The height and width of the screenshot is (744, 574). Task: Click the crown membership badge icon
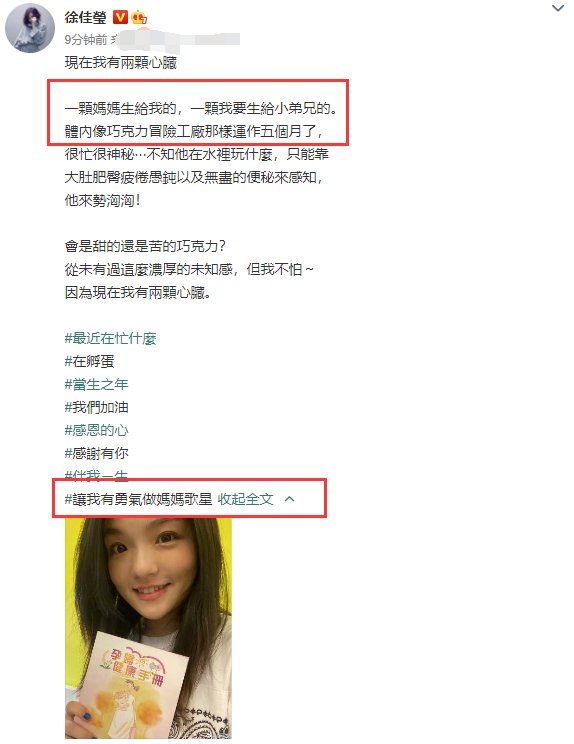click(x=139, y=18)
